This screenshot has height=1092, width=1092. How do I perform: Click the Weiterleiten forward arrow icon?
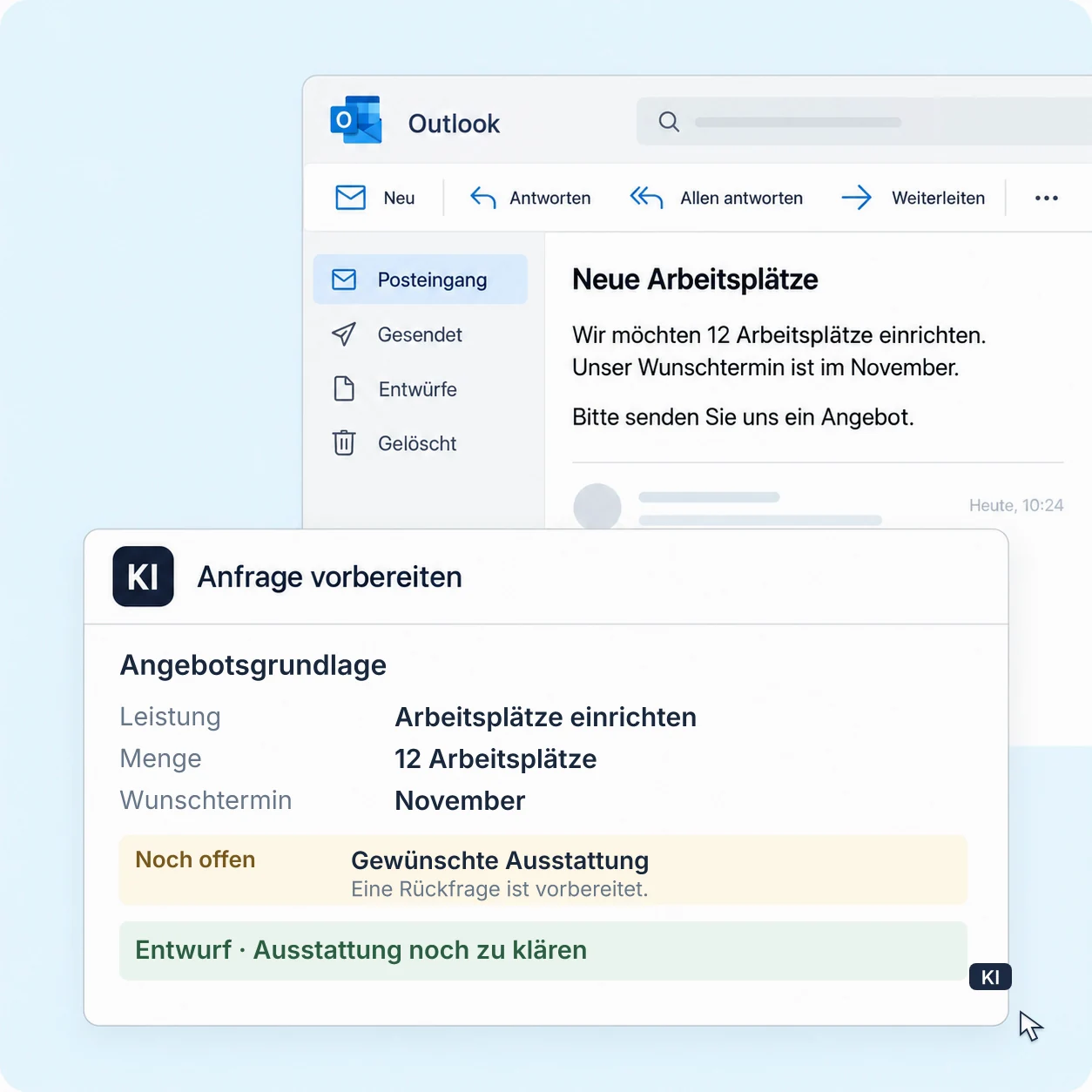[x=857, y=198]
